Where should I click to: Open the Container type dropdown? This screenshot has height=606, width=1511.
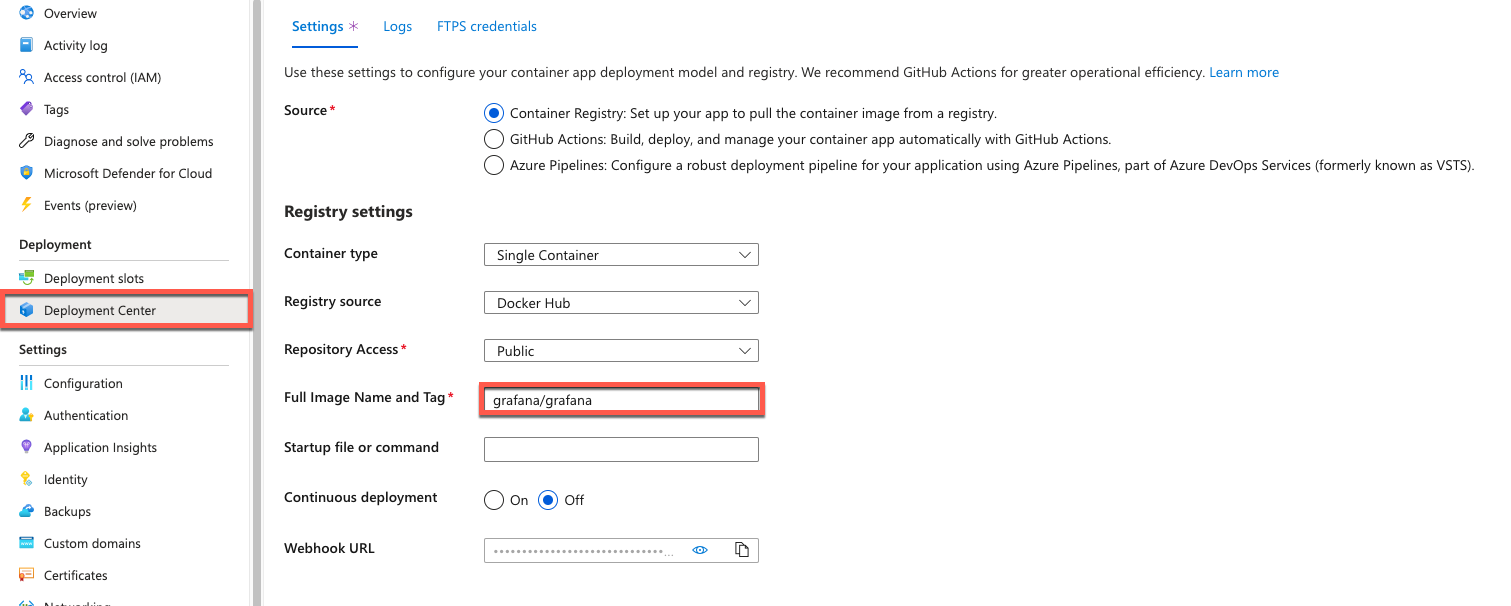tap(621, 255)
